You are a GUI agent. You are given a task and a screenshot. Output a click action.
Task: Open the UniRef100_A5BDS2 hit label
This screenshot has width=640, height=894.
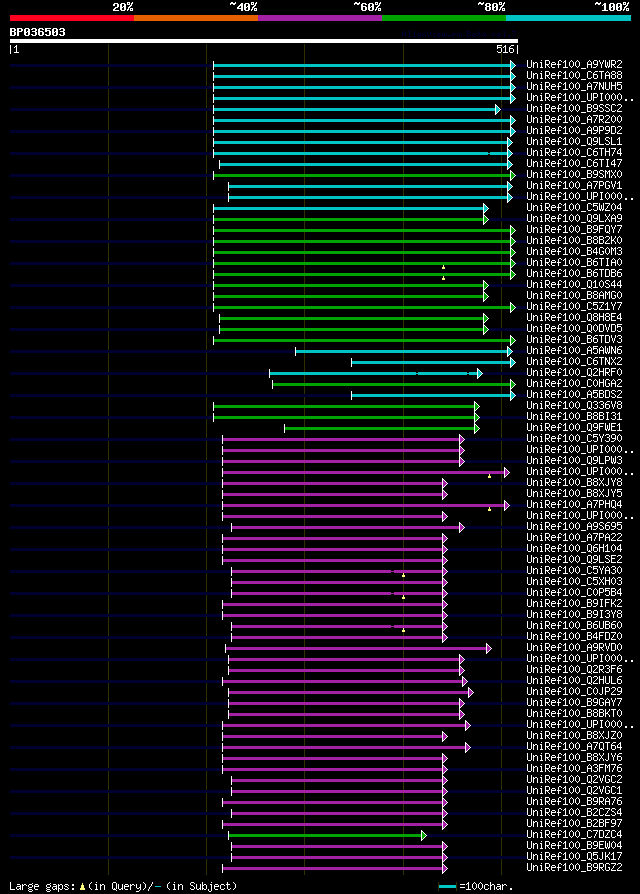(x=574, y=395)
